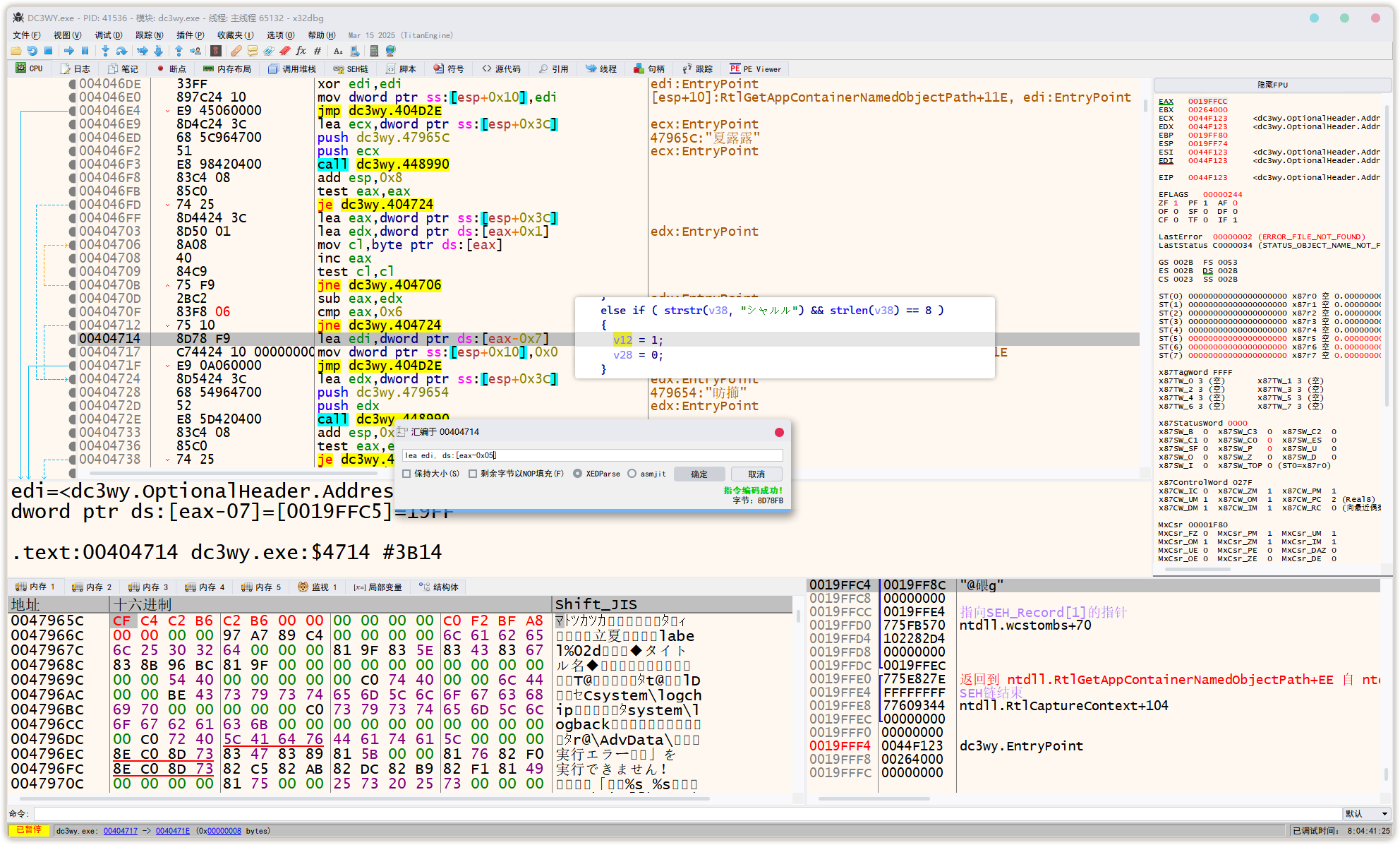Click the 取消 button in the assemble dialog

tap(756, 474)
